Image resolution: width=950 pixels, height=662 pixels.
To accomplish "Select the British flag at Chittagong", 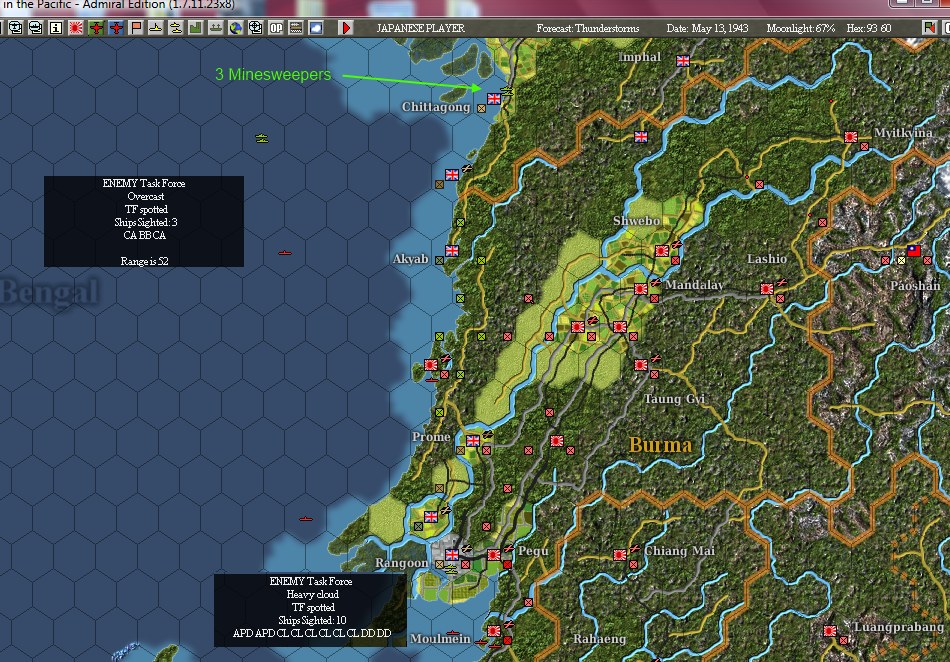I will 494,99.
